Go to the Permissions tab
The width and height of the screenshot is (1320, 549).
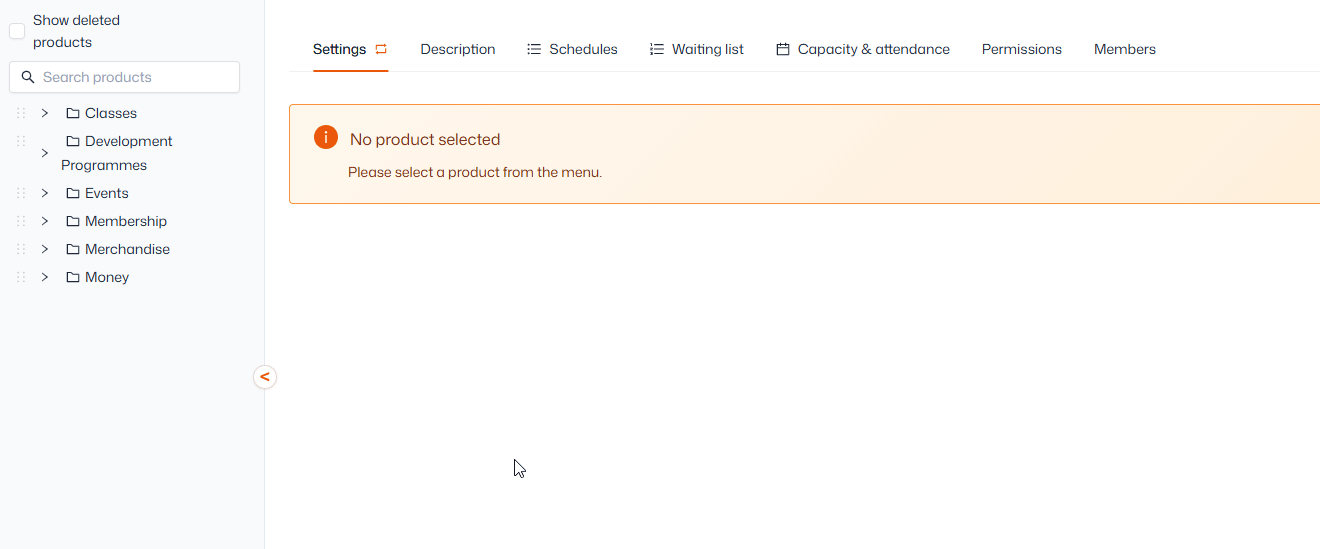tap(1022, 49)
